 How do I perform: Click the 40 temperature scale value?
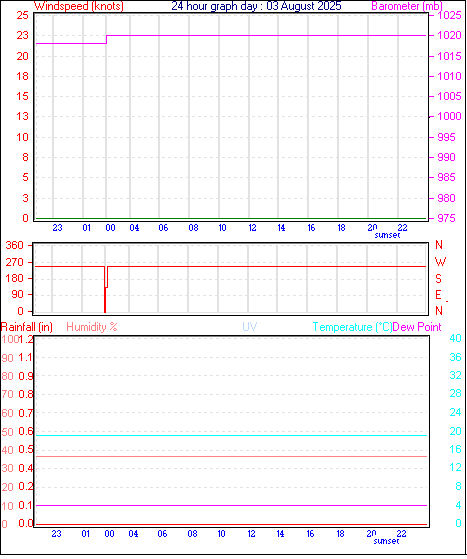[455, 338]
